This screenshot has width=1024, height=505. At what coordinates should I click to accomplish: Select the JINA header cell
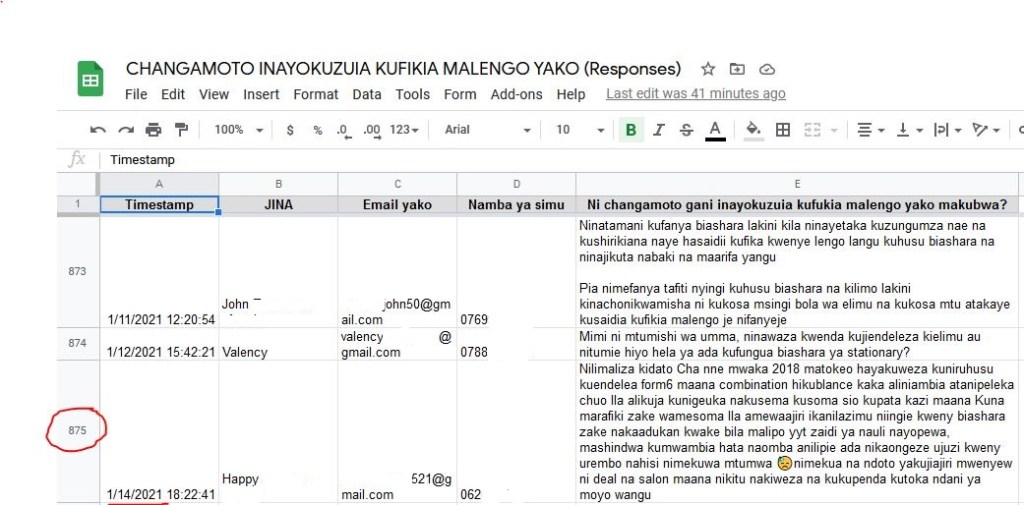[278, 204]
